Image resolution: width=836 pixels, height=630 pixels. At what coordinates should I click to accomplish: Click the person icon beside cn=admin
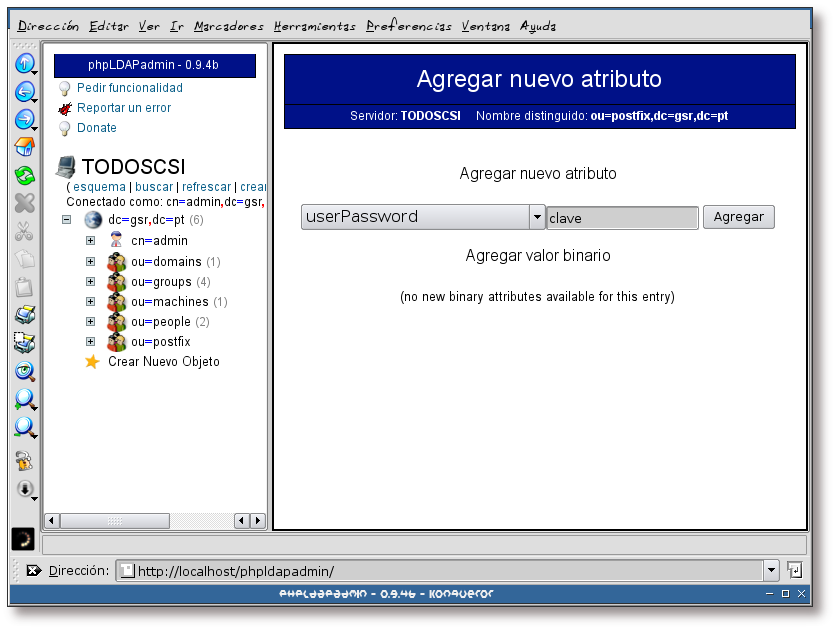coord(116,240)
